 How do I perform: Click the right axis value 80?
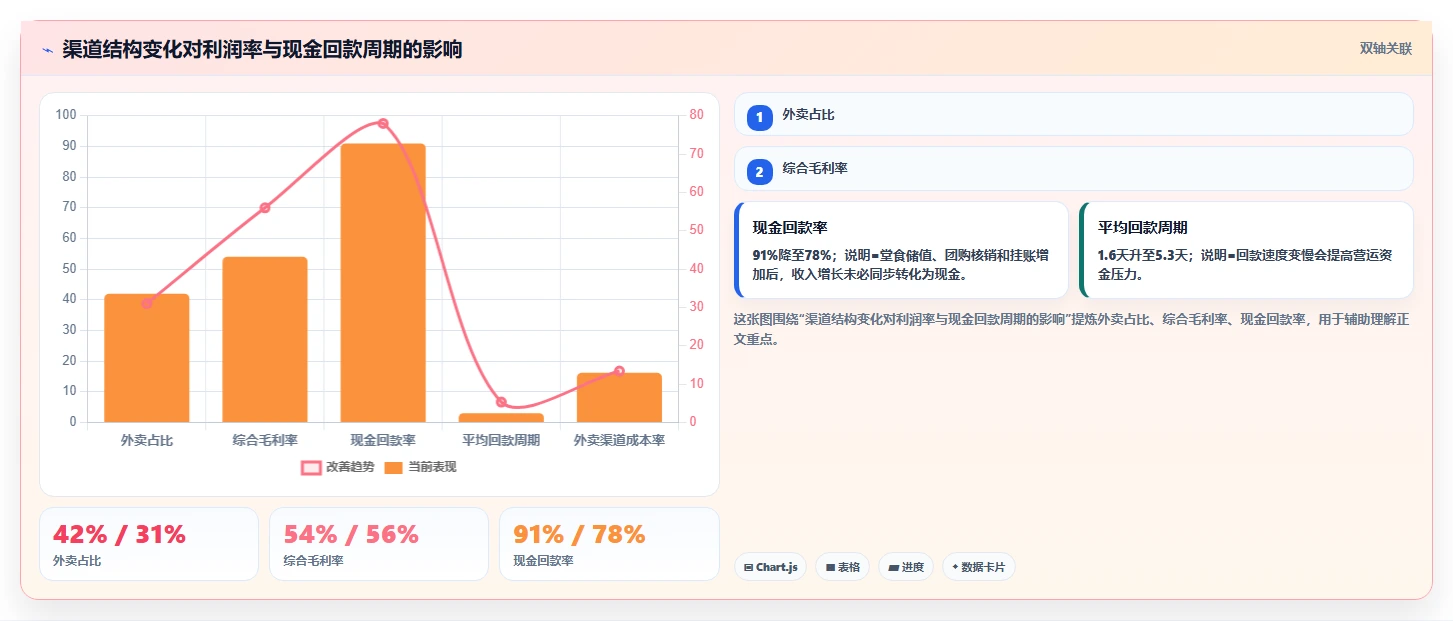696,115
